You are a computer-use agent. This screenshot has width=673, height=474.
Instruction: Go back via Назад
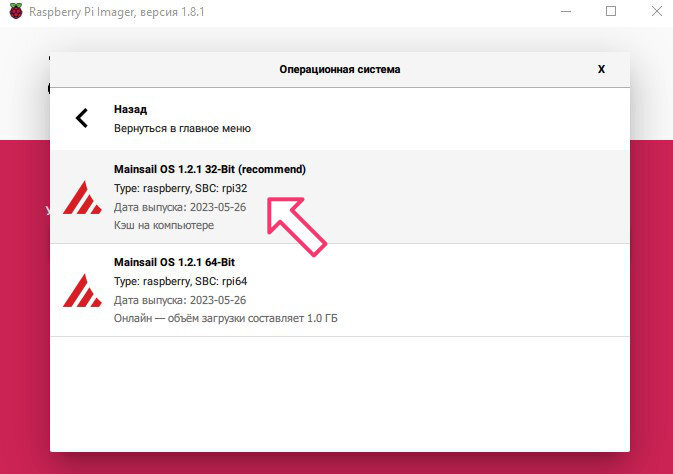click(x=340, y=119)
